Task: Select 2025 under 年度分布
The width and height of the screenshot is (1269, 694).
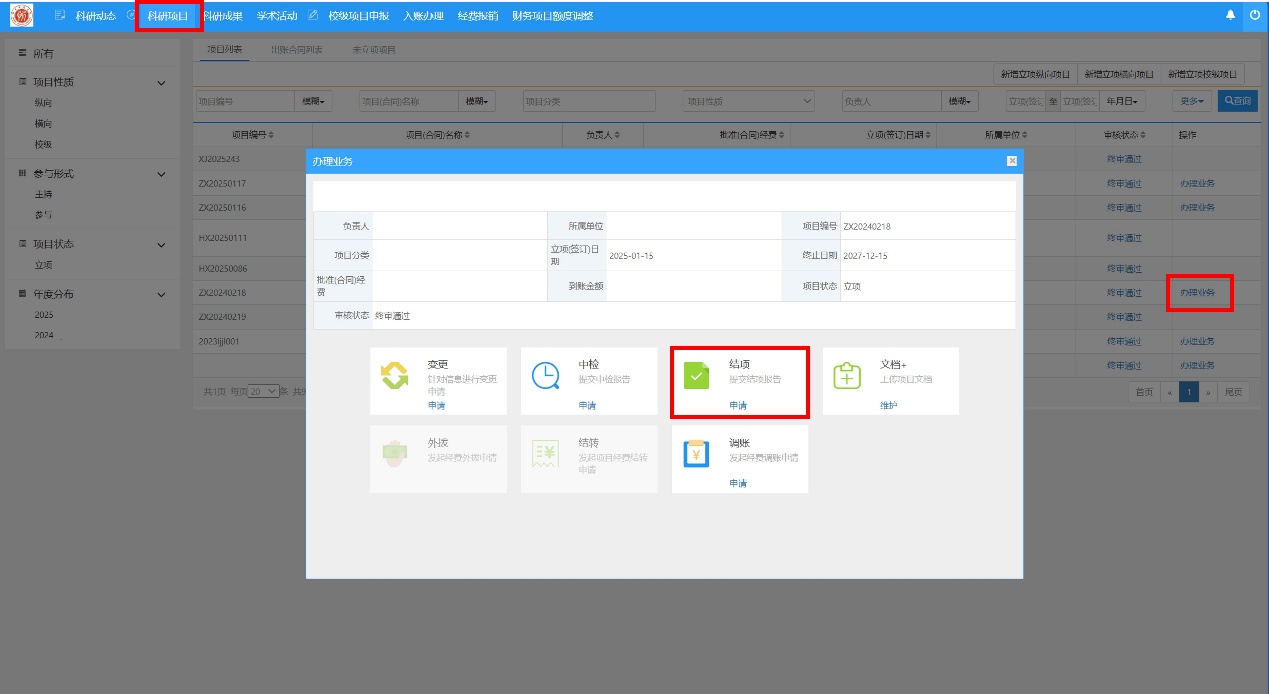Action: click(44, 315)
